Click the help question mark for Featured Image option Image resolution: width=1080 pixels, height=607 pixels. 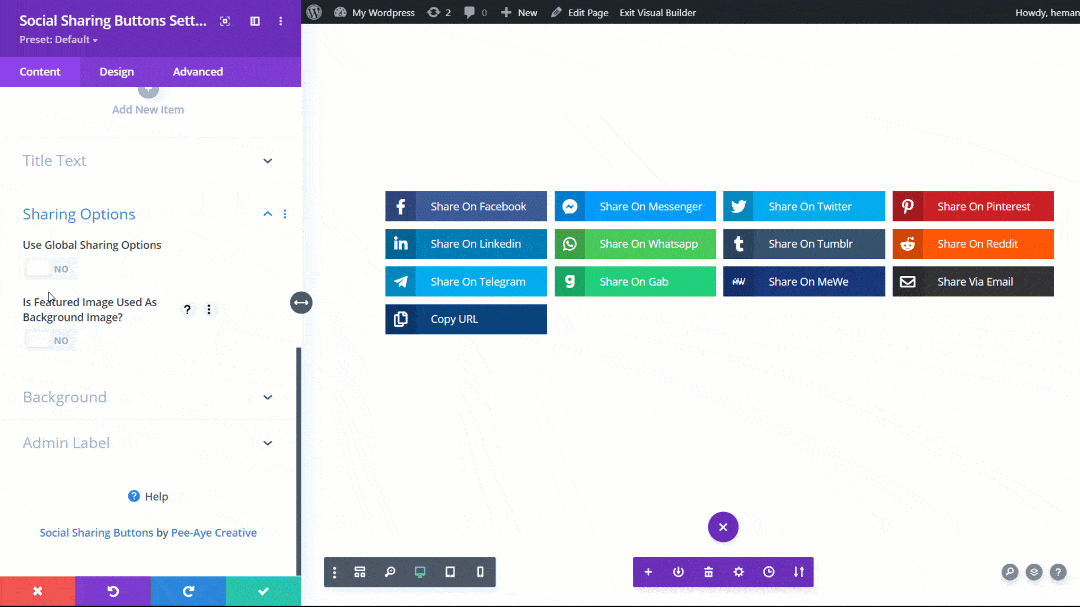tap(187, 309)
